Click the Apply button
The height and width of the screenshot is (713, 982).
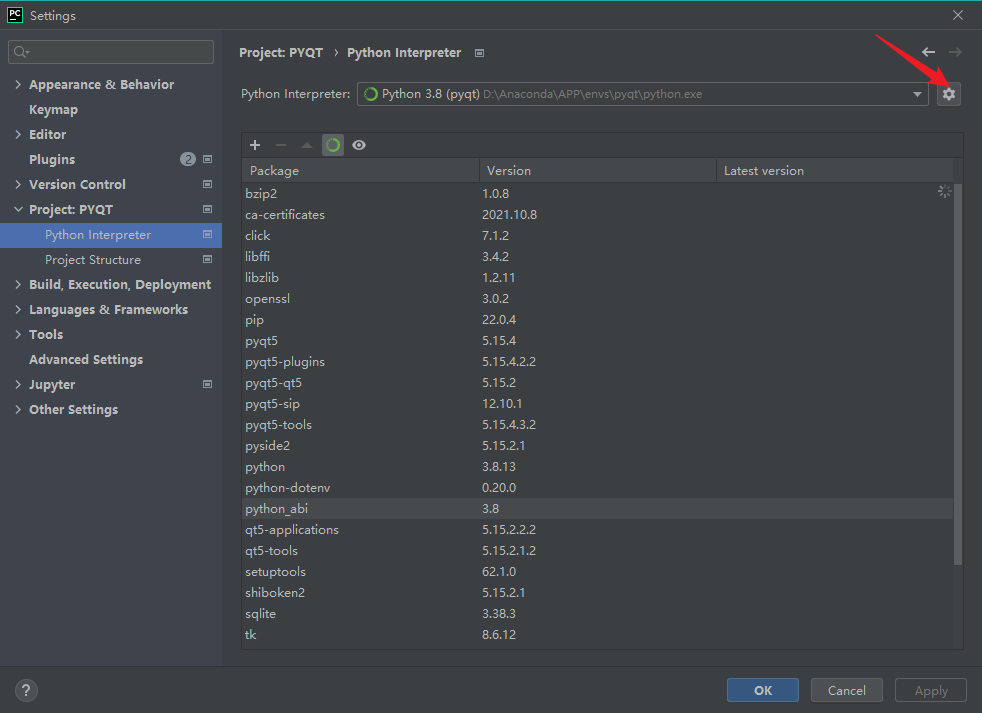[931, 690]
